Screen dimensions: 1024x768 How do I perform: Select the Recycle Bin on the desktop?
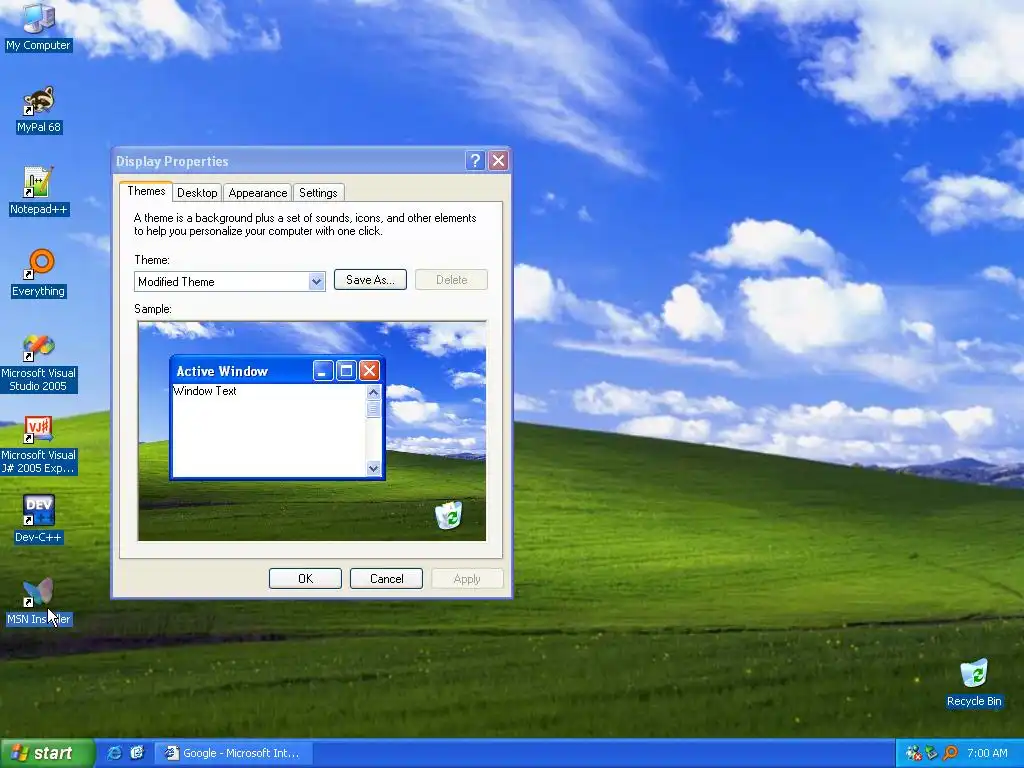[x=974, y=683]
